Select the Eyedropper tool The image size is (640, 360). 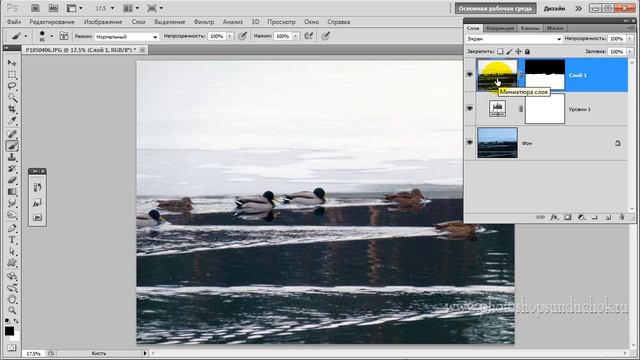[12, 121]
